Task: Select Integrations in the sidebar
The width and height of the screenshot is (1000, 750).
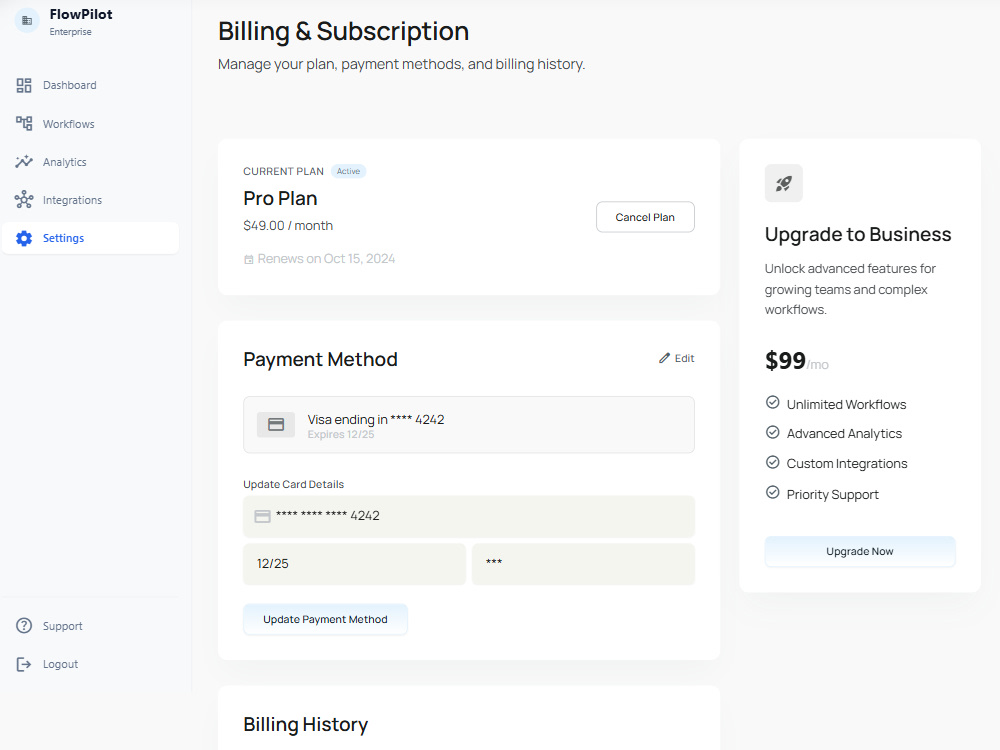Action: (90, 200)
